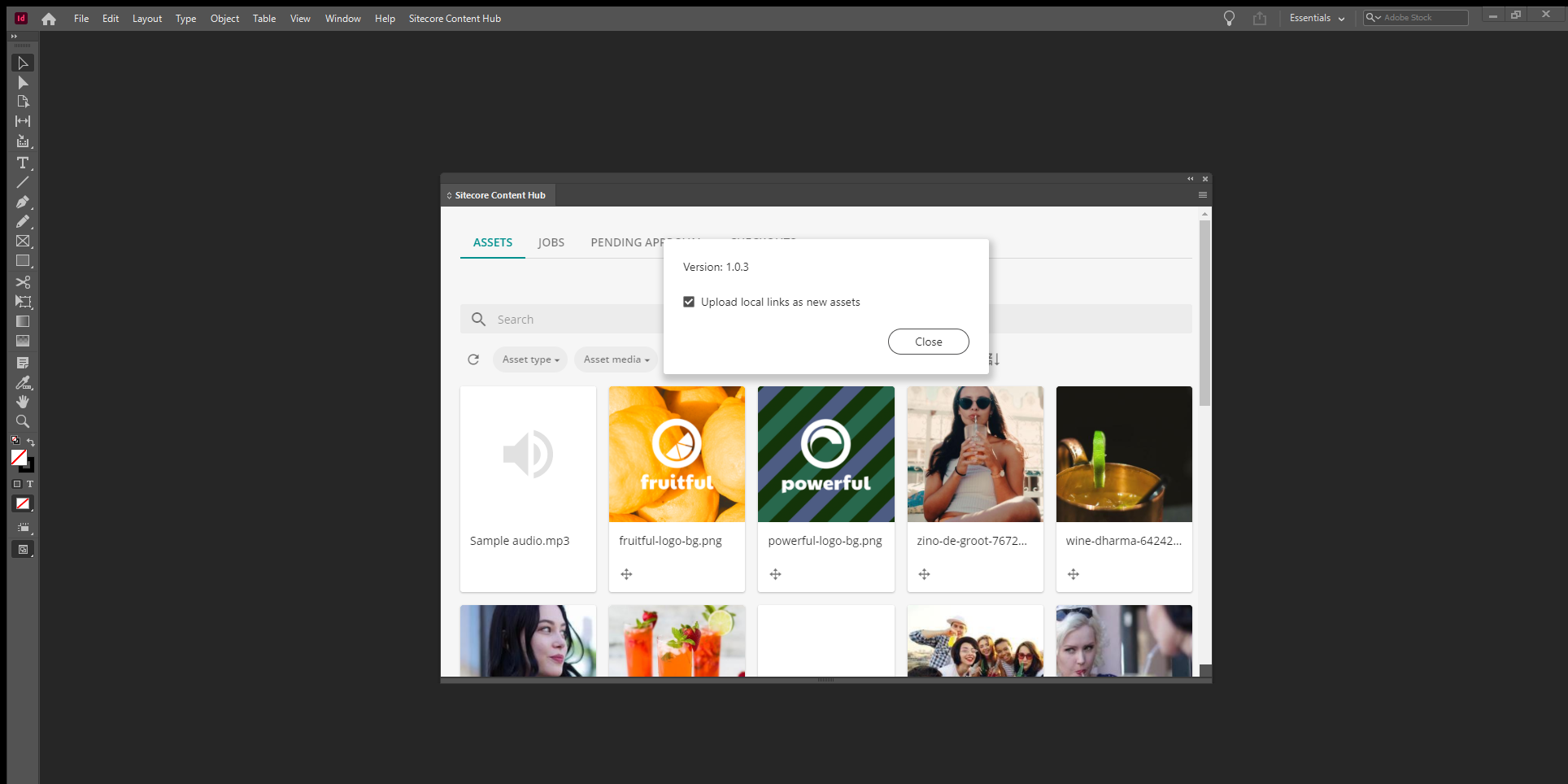Open the sort order control in the assets panel
Screen dimensions: 1568x784
click(x=992, y=359)
